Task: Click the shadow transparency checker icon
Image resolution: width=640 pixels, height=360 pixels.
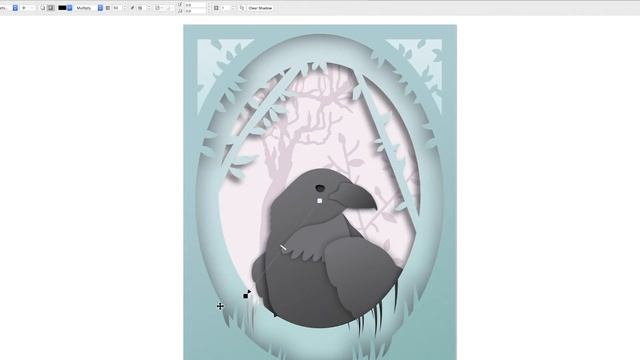Action: [x=108, y=8]
